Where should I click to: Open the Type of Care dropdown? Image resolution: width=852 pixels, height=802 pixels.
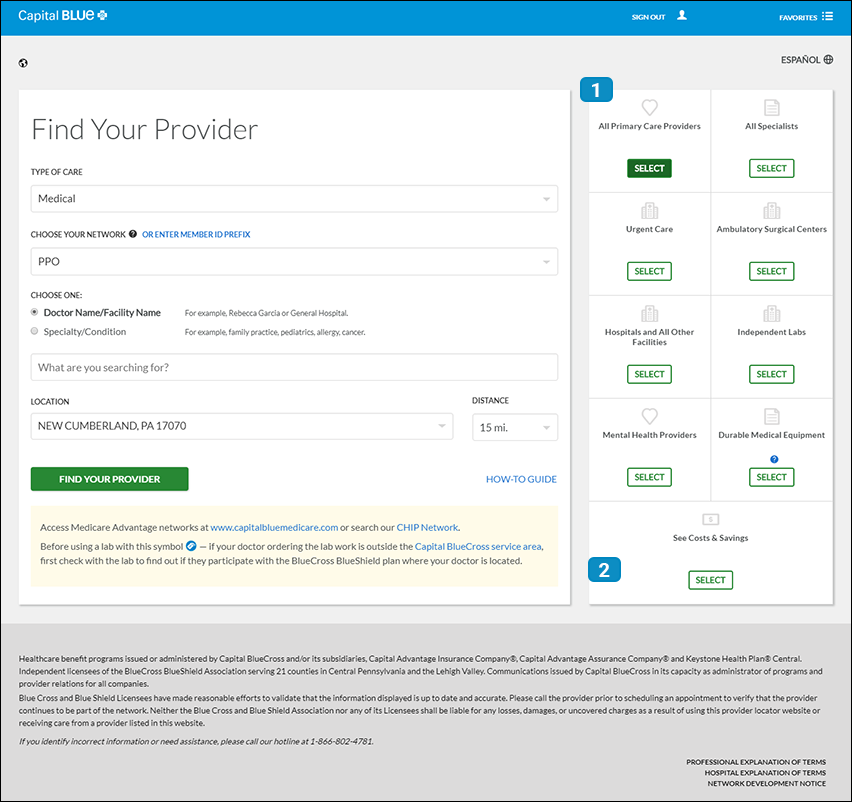[294, 199]
